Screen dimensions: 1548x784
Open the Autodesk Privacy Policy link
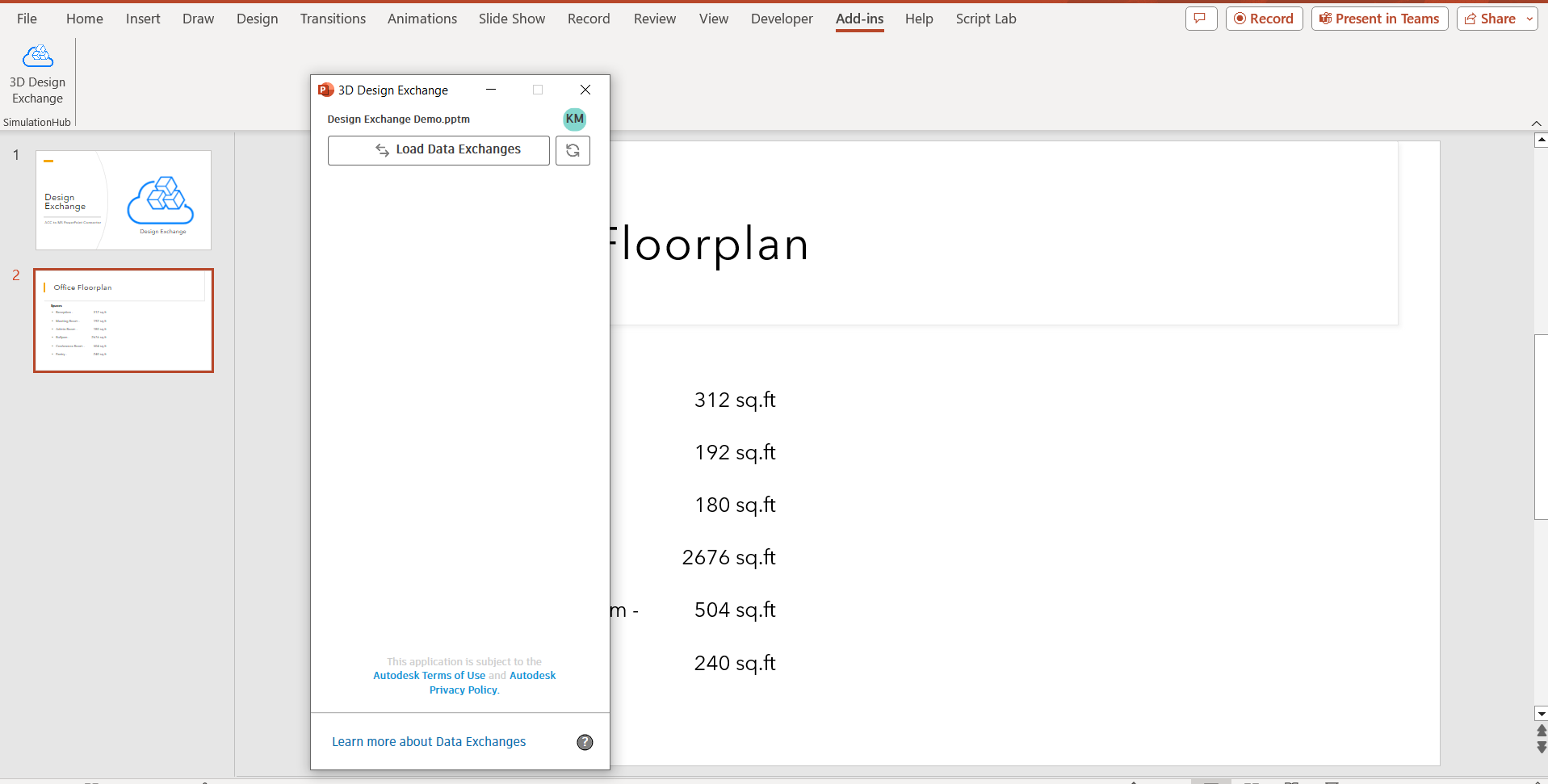[x=464, y=690]
